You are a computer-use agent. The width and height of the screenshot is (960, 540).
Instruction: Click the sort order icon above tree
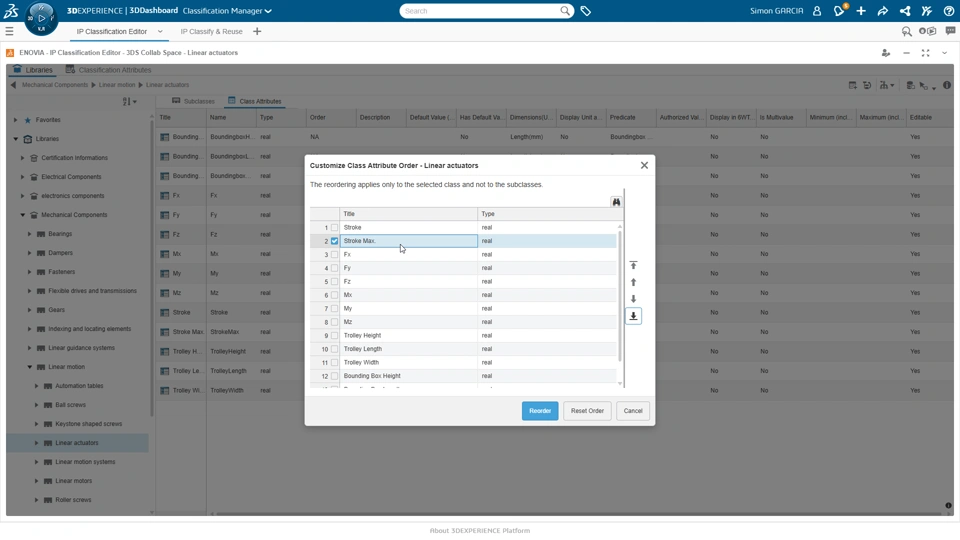(129, 102)
